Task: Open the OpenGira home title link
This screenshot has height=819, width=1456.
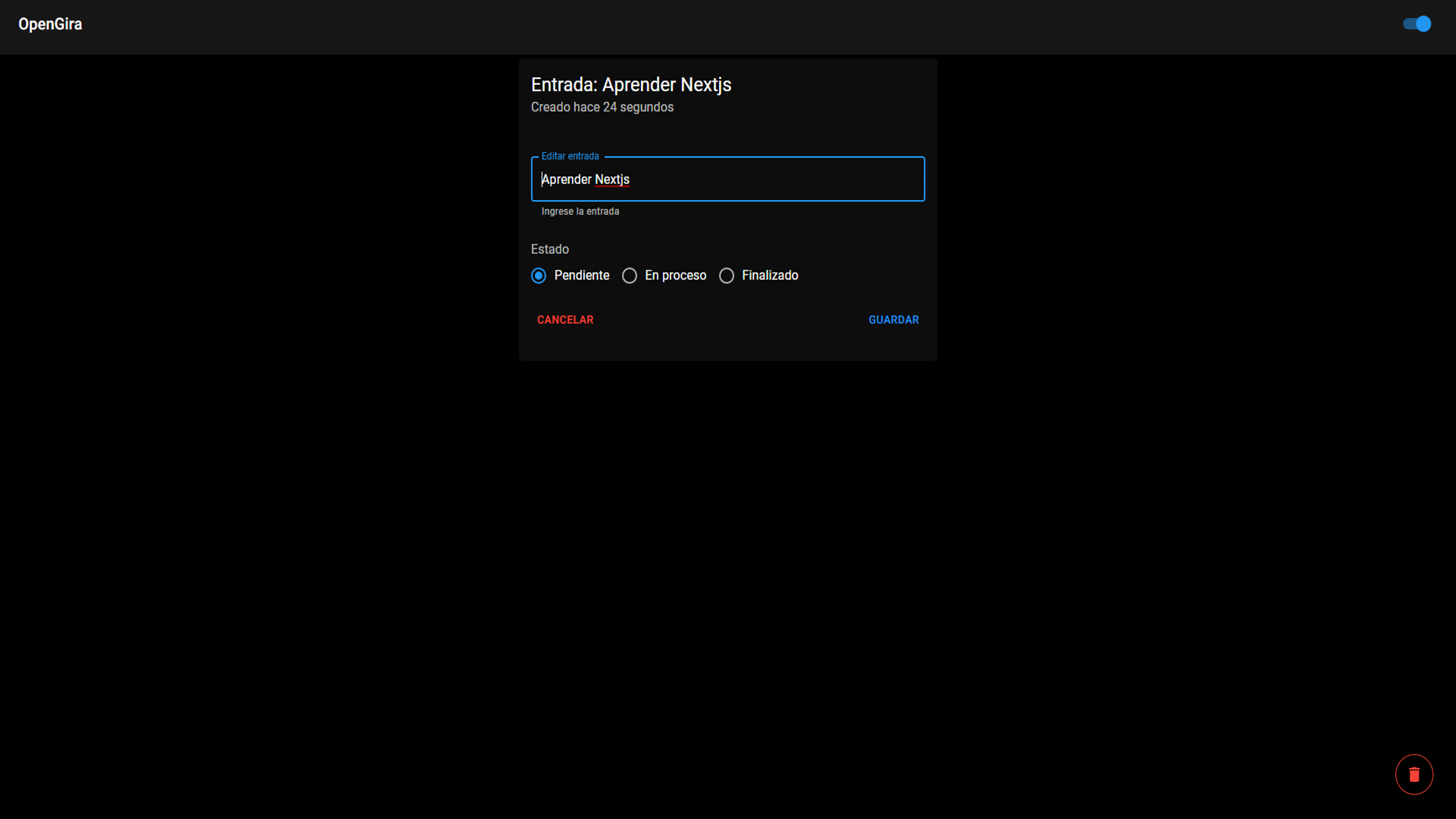Action: click(50, 24)
